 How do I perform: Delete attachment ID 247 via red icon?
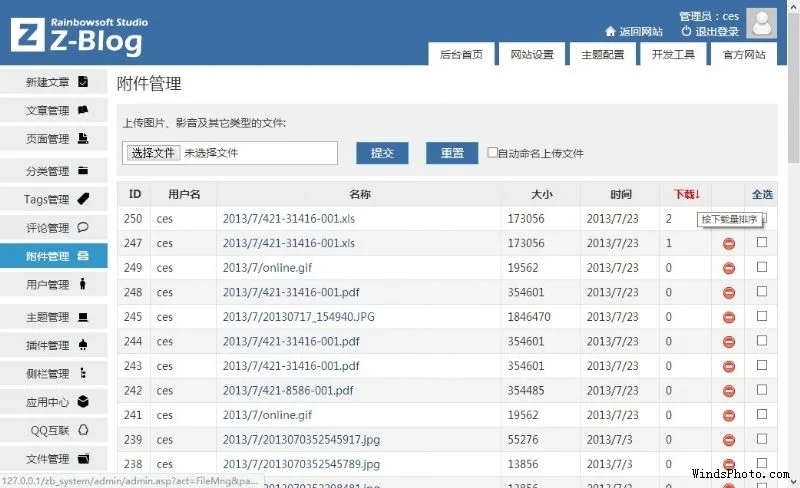729,243
